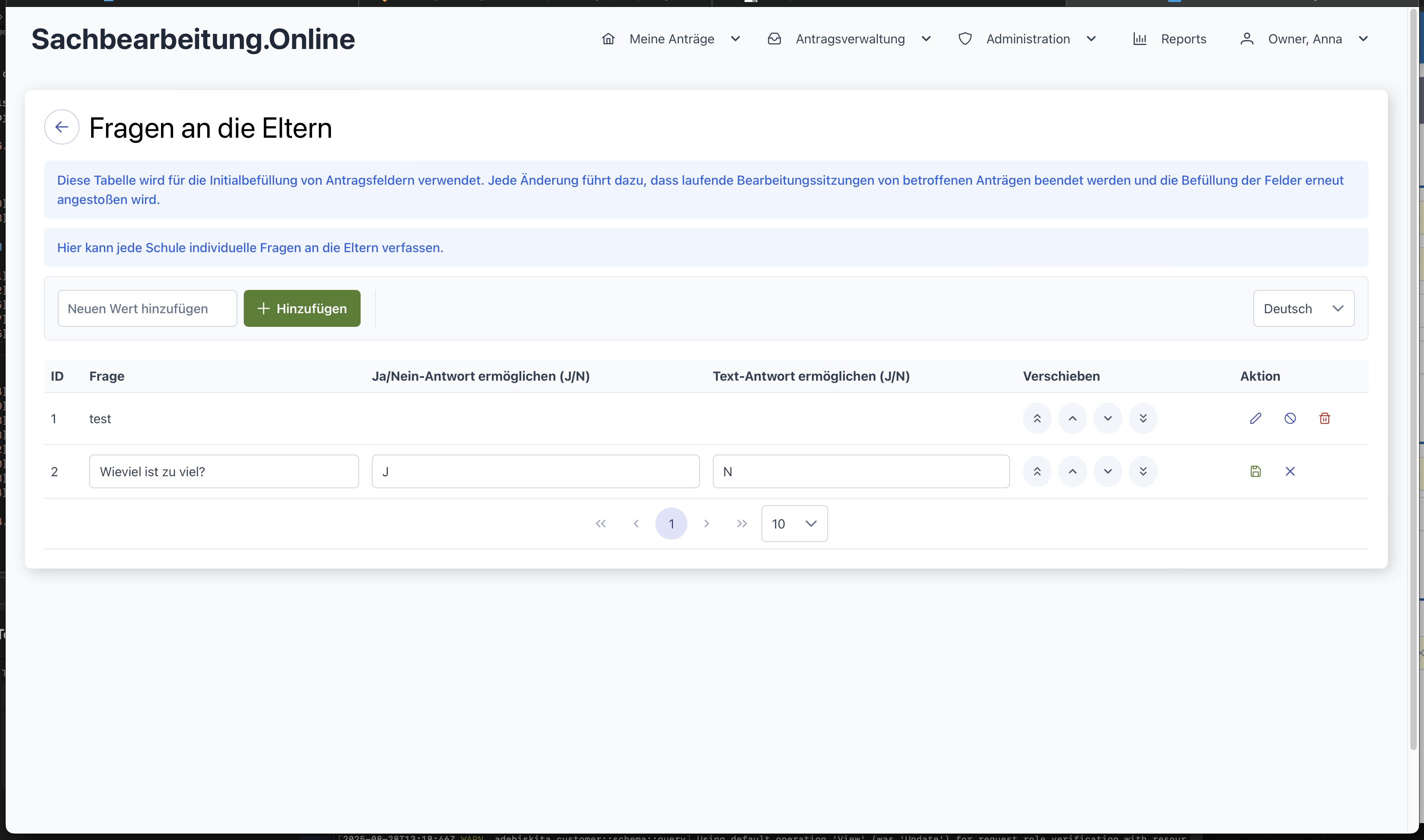Delete the 'test' row with trash icon
Image resolution: width=1424 pixels, height=840 pixels.
coord(1324,418)
